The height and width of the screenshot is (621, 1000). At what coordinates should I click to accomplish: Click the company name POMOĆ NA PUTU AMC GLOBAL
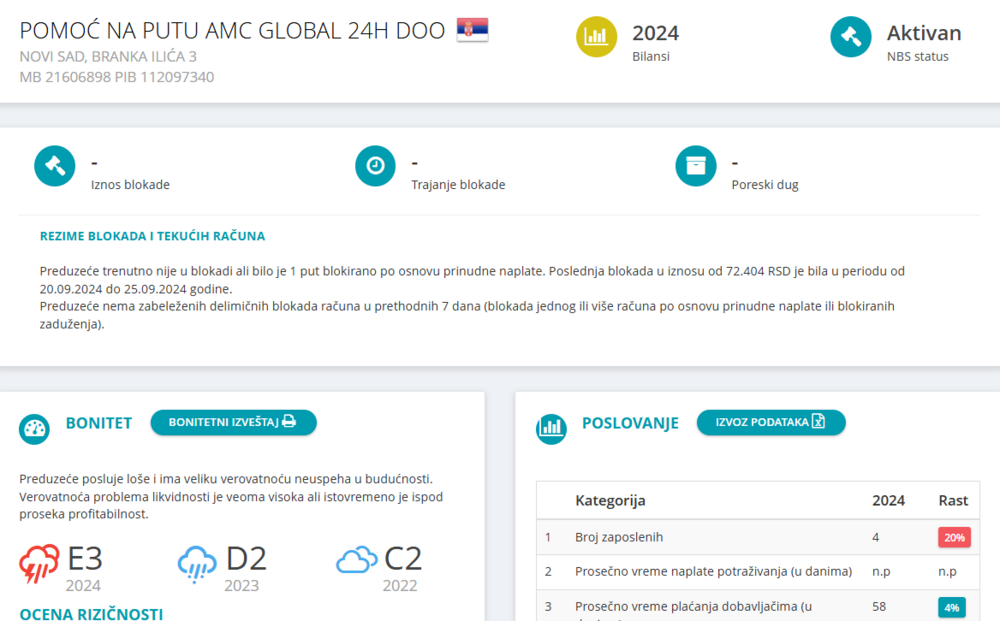pos(232,31)
